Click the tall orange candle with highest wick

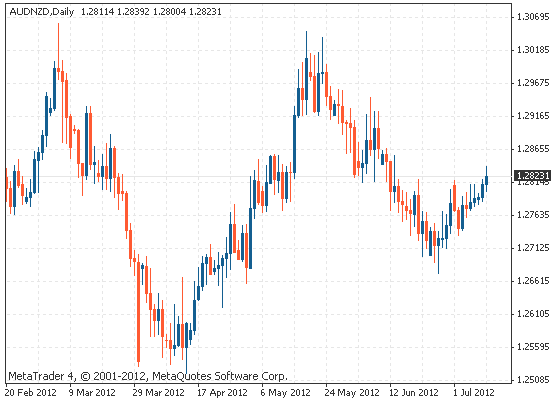(58, 70)
